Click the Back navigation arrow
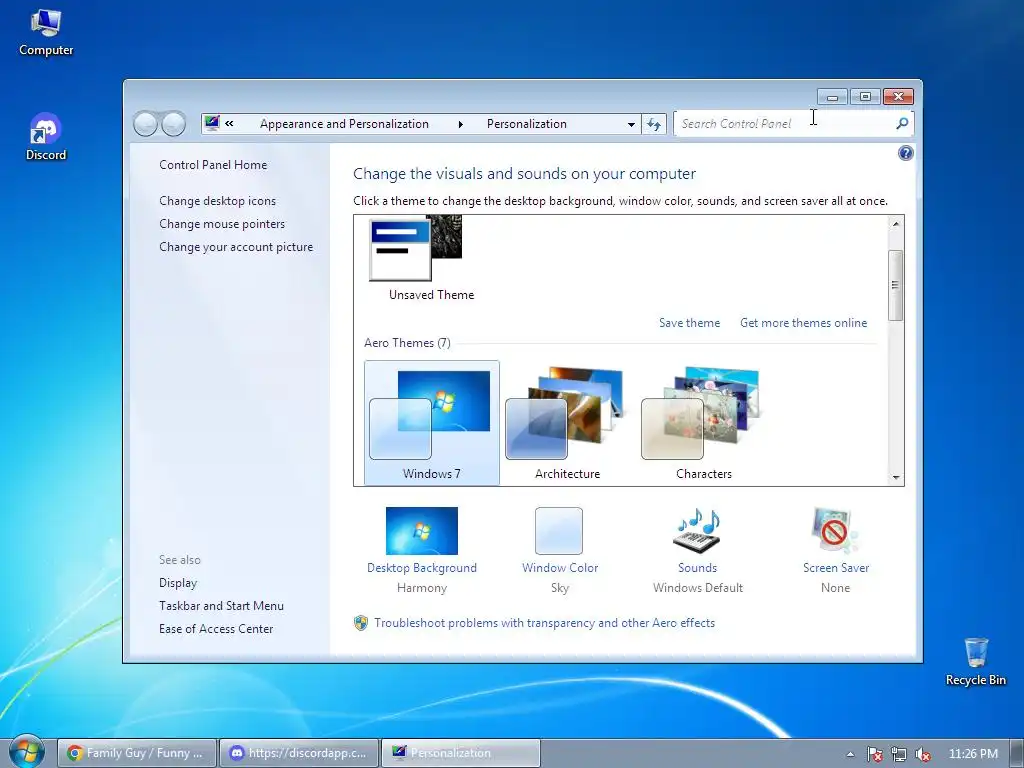Image resolution: width=1024 pixels, height=768 pixels. coord(145,123)
